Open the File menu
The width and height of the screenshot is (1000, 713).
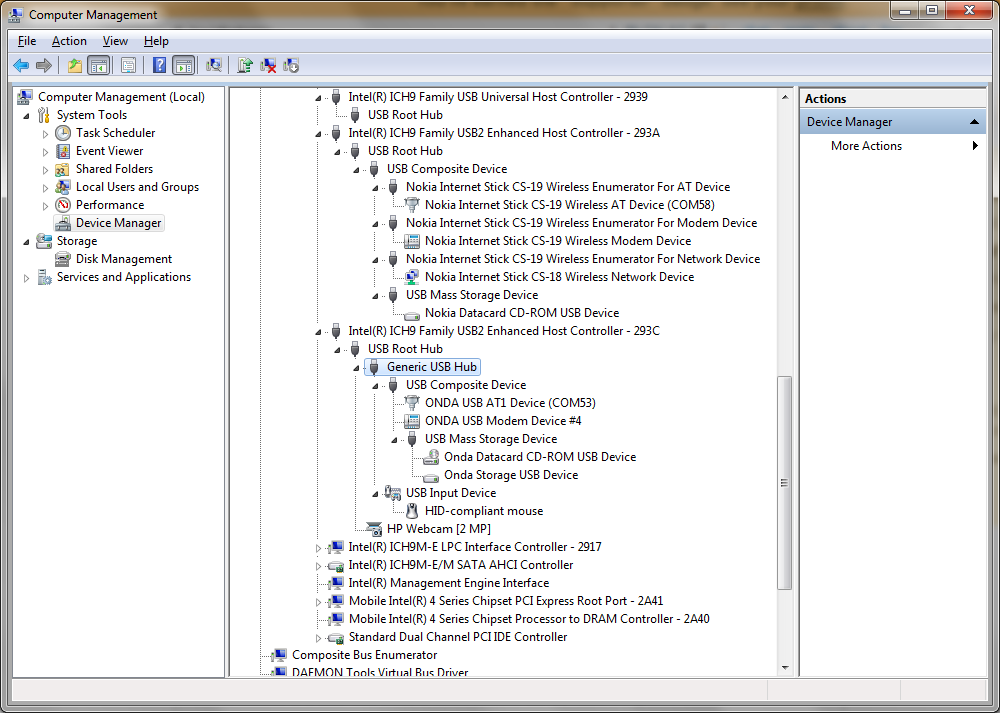[x=27, y=41]
